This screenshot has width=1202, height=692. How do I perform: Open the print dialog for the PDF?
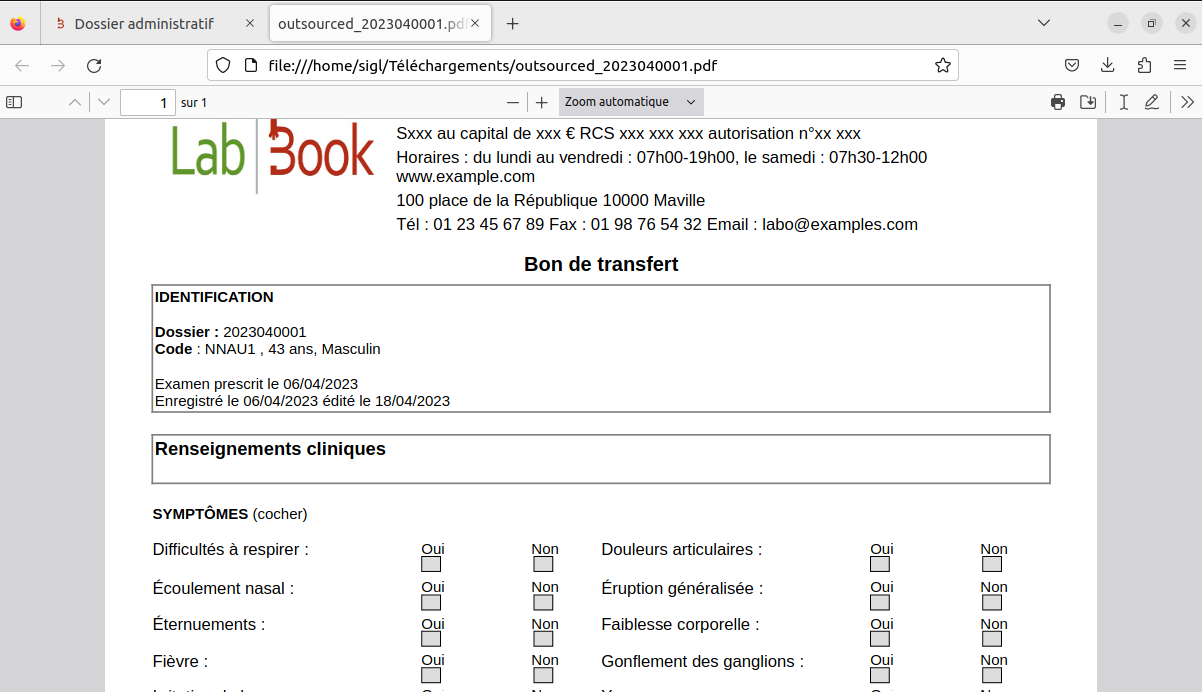(1058, 101)
